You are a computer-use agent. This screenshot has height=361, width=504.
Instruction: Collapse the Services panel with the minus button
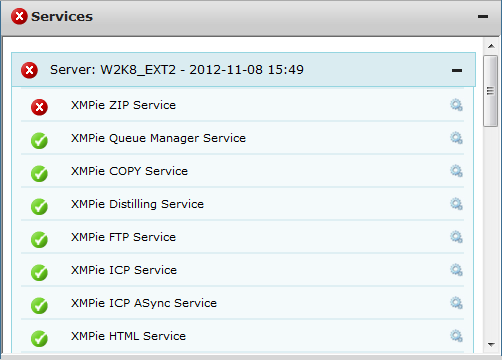(x=483, y=16)
